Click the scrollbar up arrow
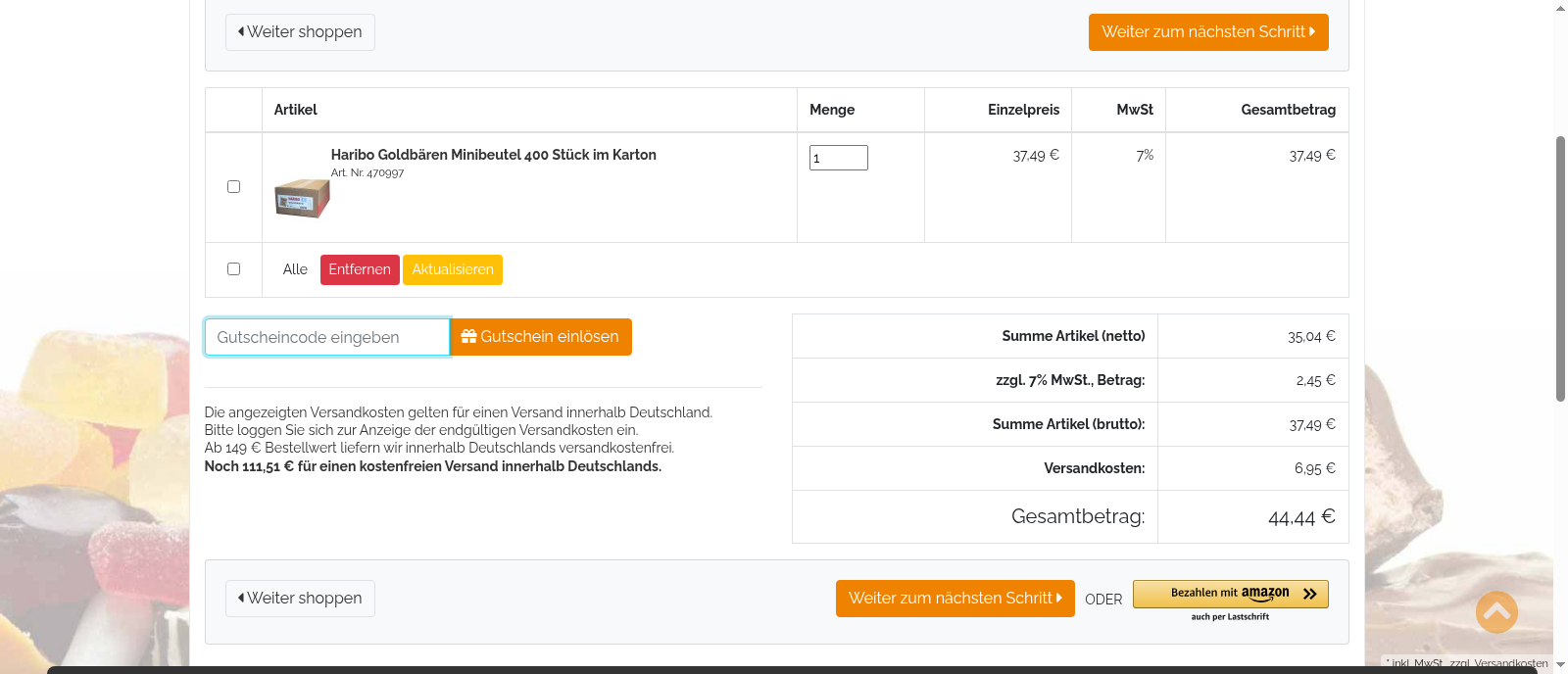Screen dimensions: 1568x674 pyautogui.click(x=1560, y=8)
